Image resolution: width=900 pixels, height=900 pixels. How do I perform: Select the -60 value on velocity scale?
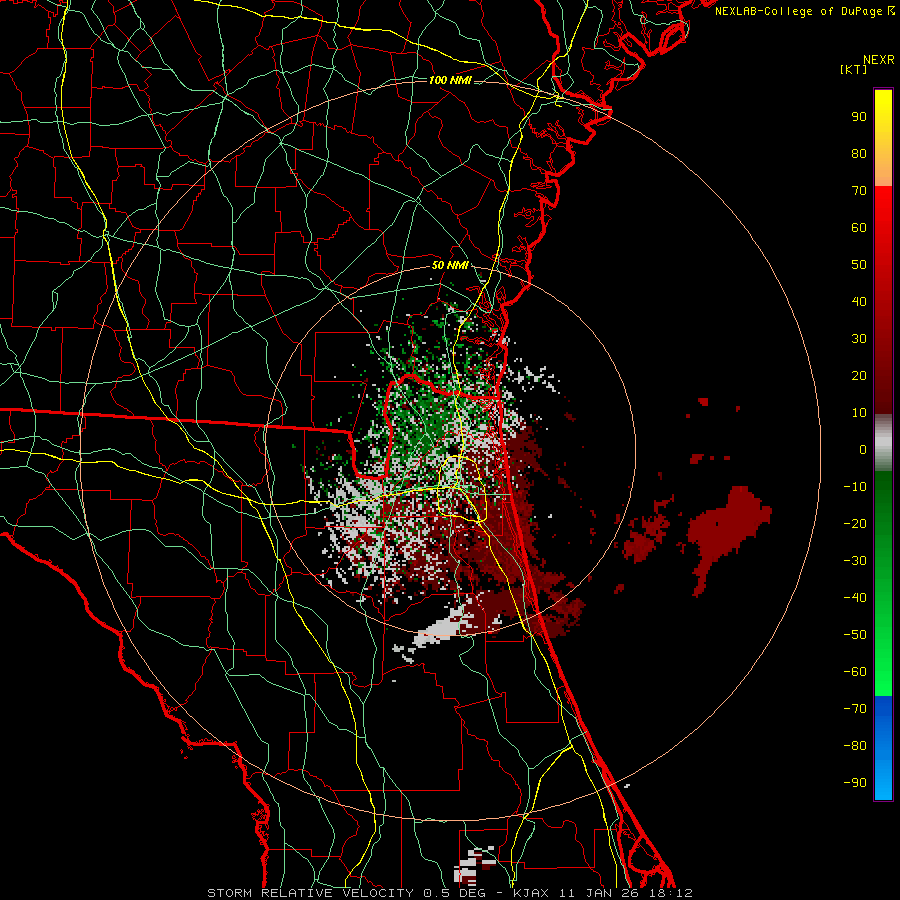click(x=855, y=672)
